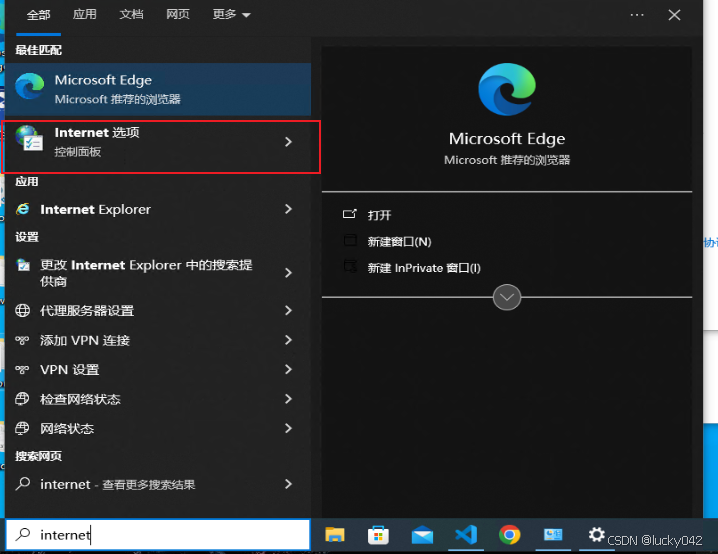Click the window icon beside 新建窗口(N)
The height and width of the screenshot is (554, 718).
pos(350,240)
